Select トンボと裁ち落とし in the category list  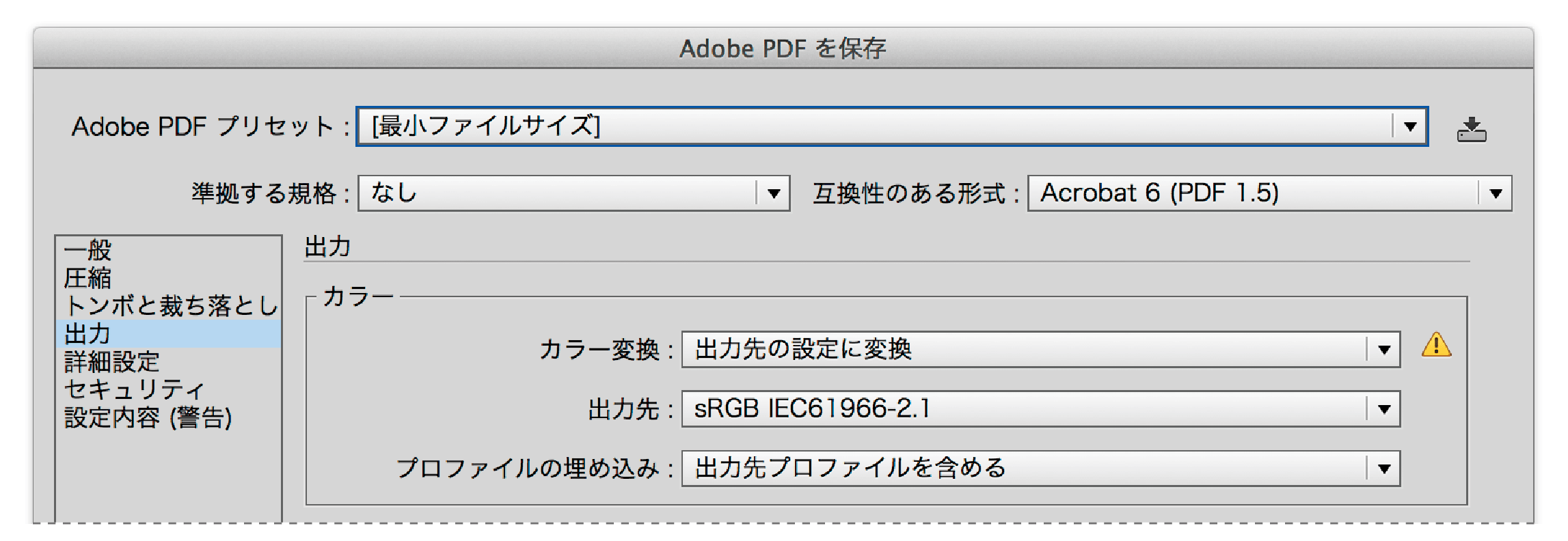168,305
